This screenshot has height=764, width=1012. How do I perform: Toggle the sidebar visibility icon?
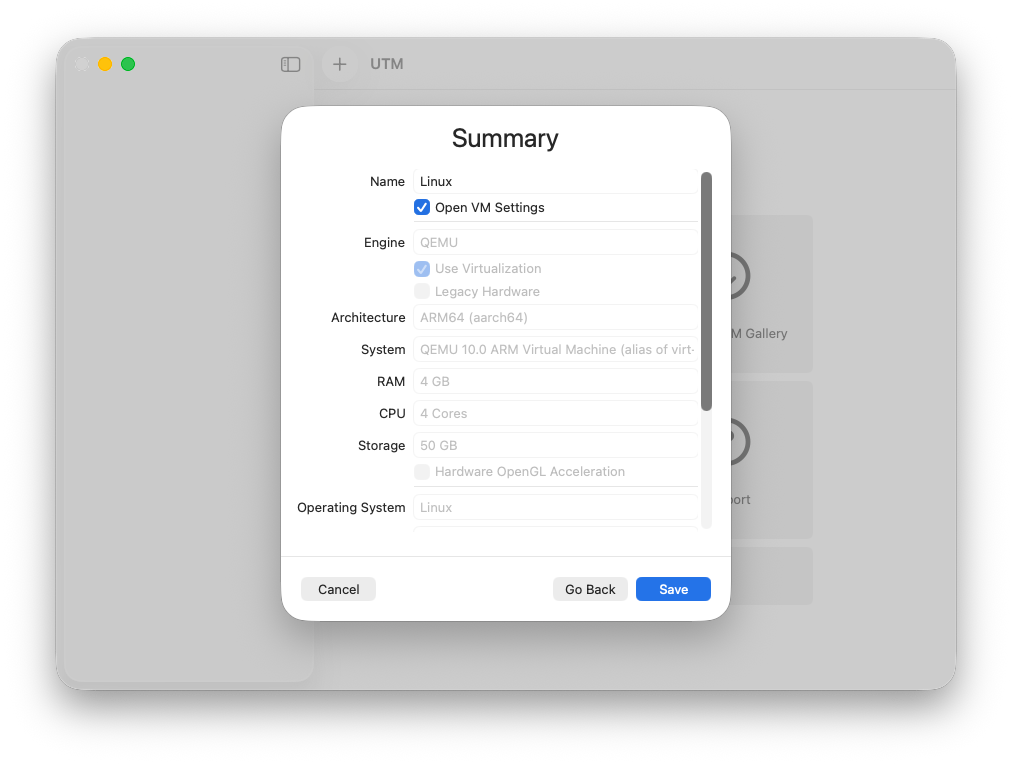291,64
